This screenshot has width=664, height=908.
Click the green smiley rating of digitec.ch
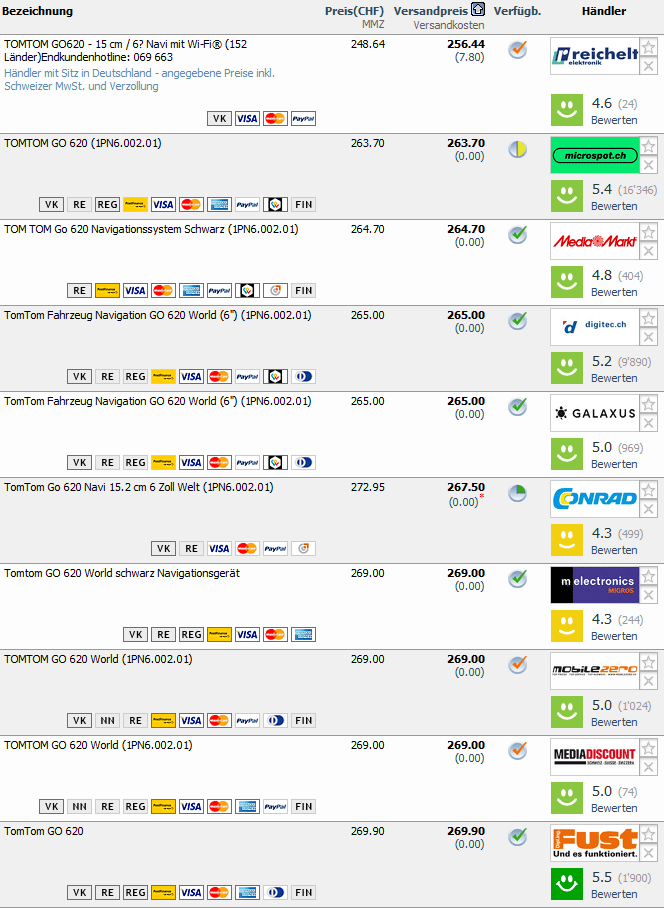[567, 368]
